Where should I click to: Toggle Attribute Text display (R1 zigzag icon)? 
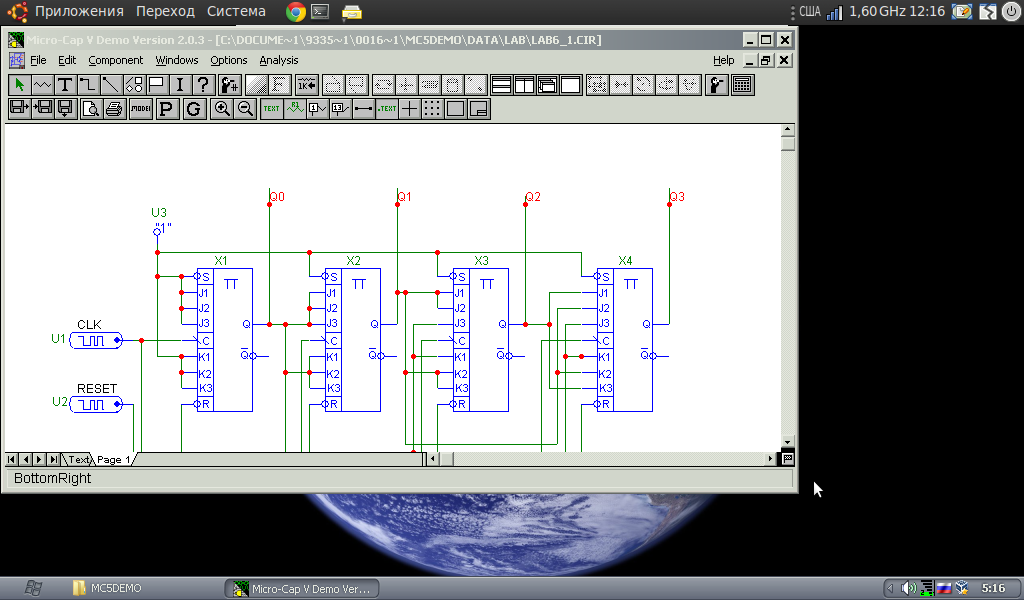[x=295, y=108]
